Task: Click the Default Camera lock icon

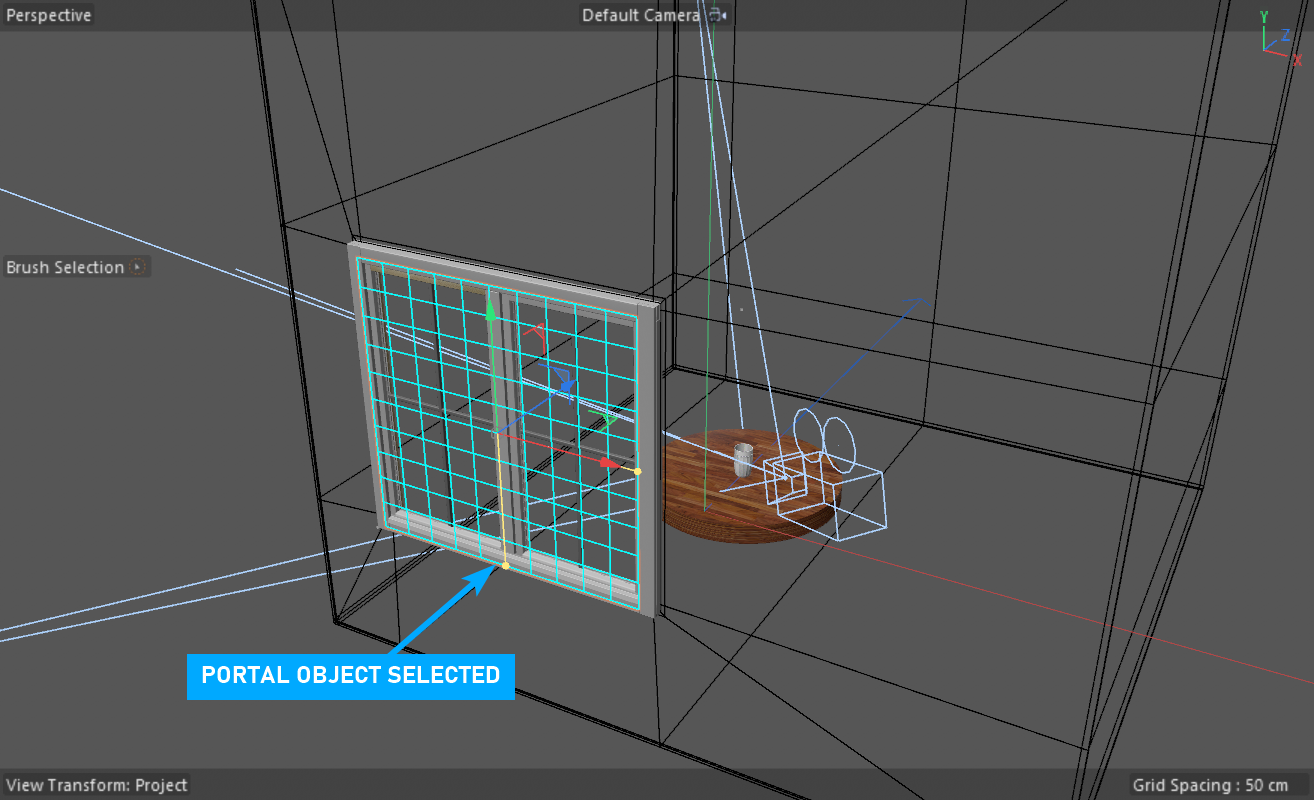Action: (x=716, y=16)
